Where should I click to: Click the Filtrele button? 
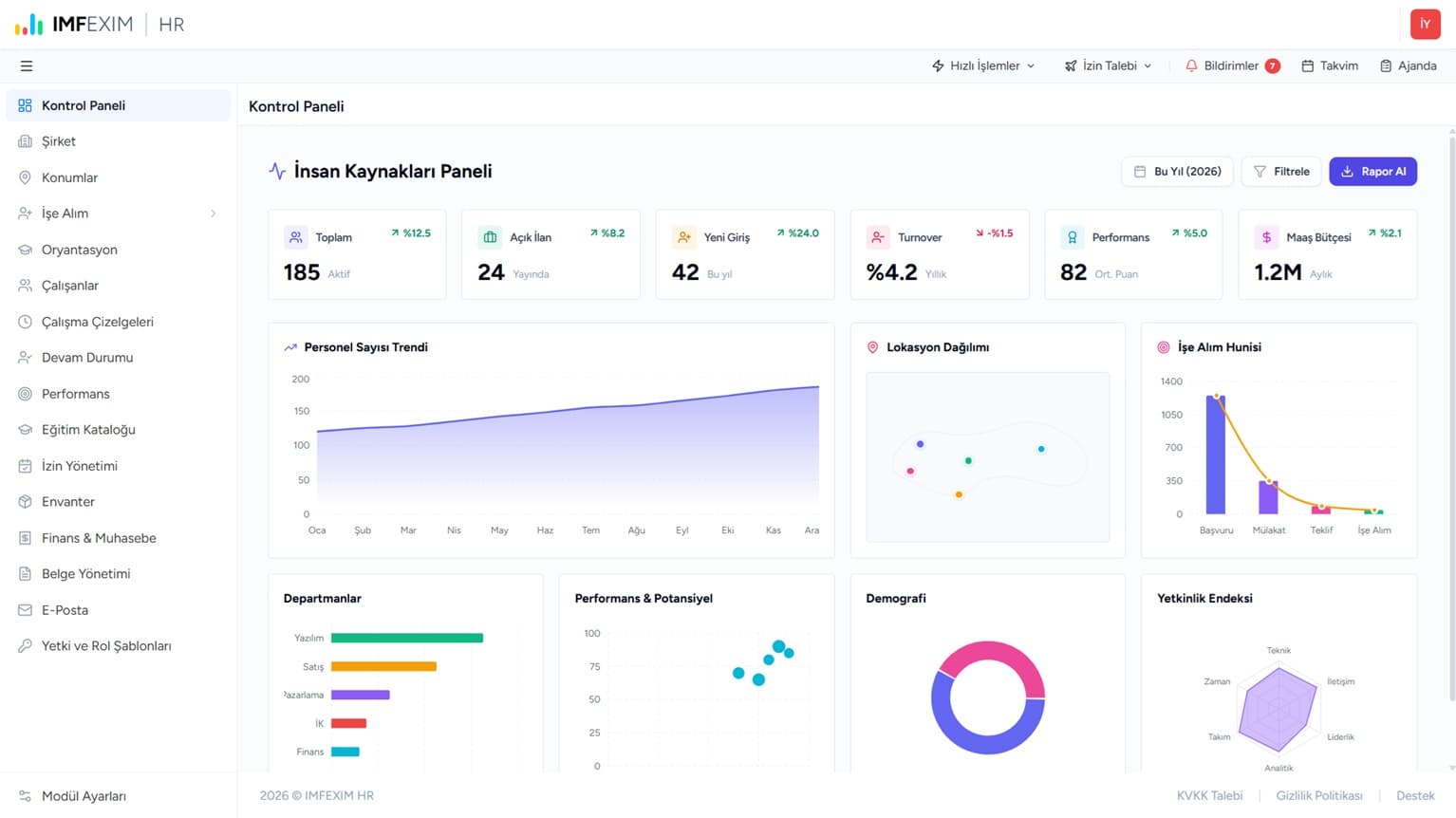click(1281, 172)
